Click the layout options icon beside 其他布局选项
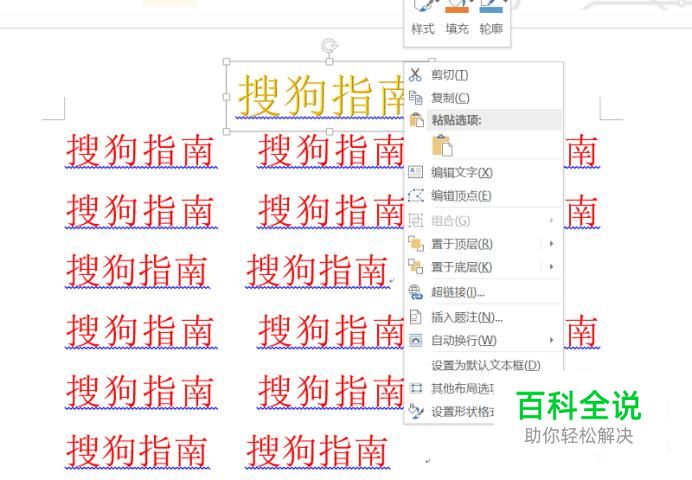The image size is (692, 480). tap(415, 388)
